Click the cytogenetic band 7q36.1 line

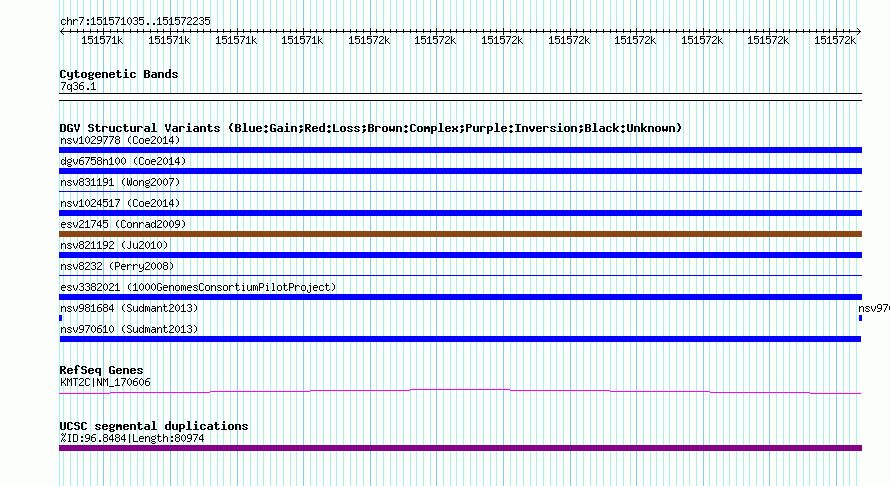click(x=460, y=97)
